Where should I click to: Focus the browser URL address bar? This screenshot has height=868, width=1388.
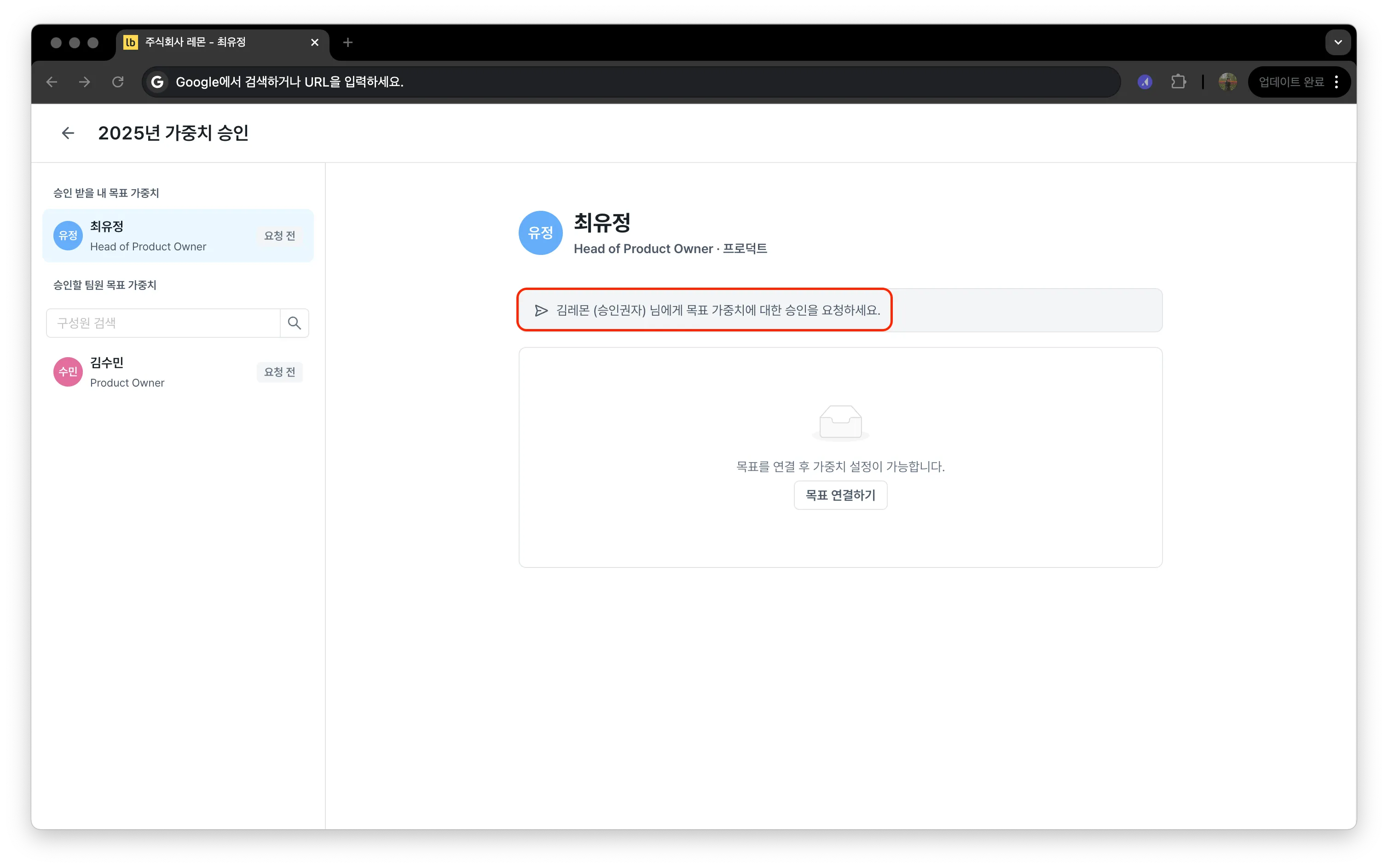[631, 82]
